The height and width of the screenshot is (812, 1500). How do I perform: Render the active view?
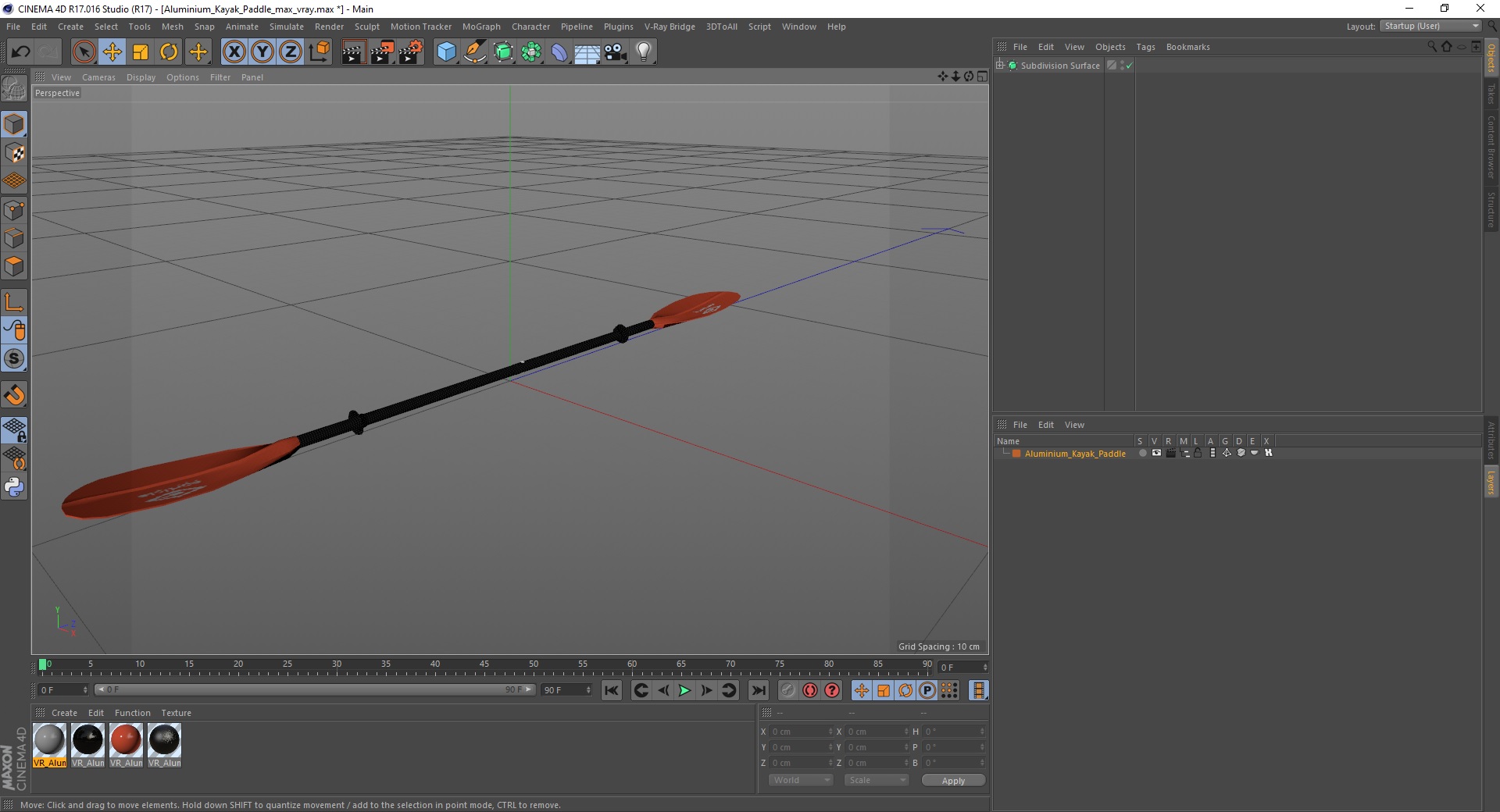click(353, 52)
